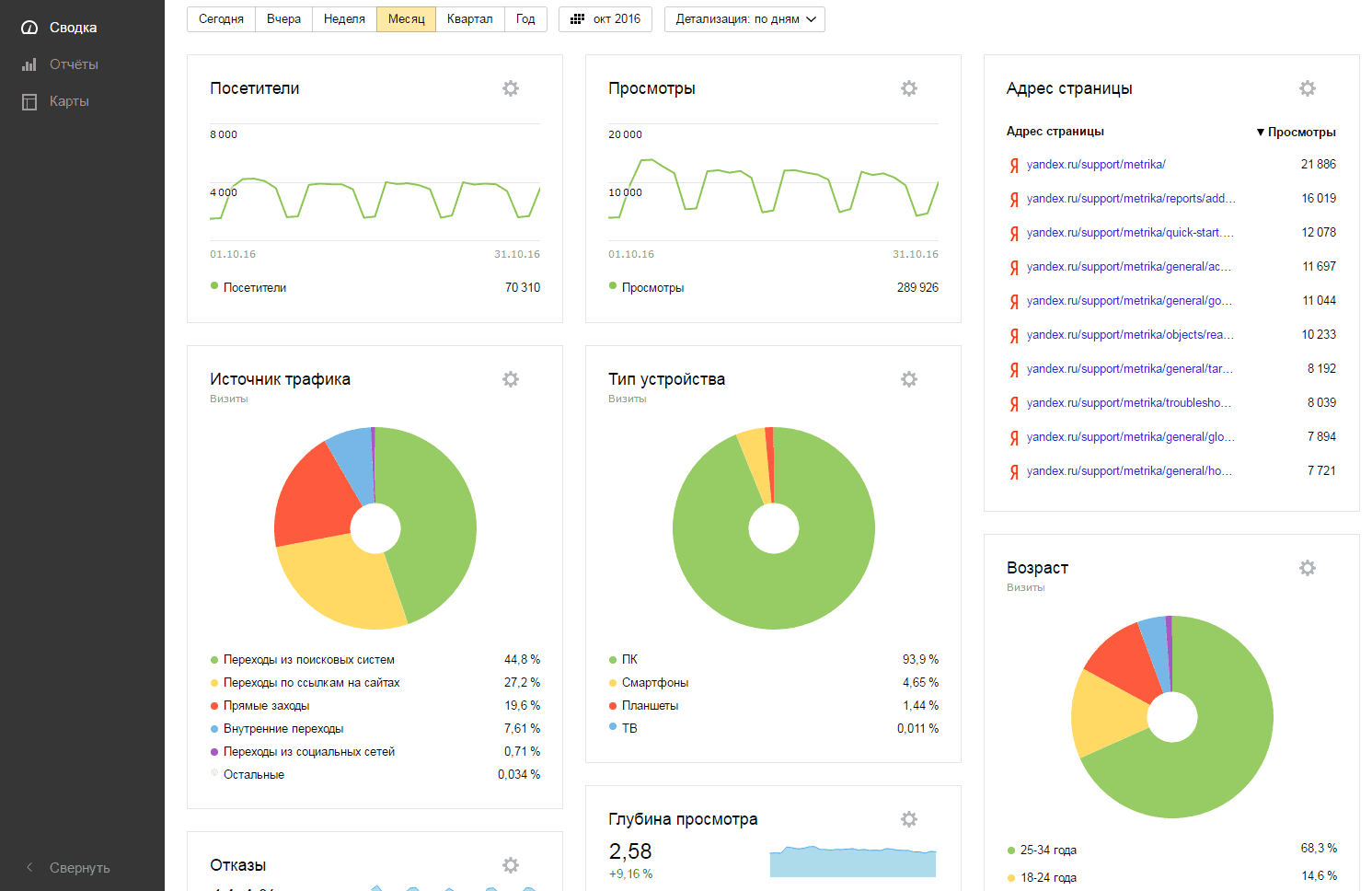Click blue dot for Внутренние переходы legend
This screenshot has height=891, width=1372.
coord(214,728)
